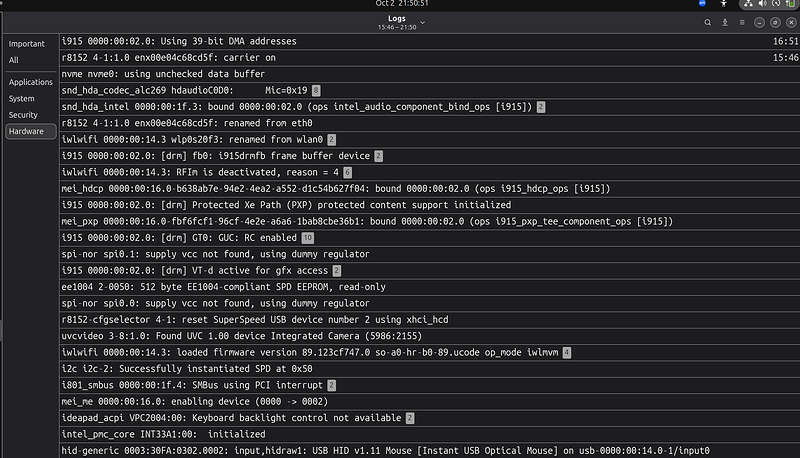Open 'intel_pmc_core INT33A1:00: initialized' entry
800x458 pixels.
pyautogui.click(x=430, y=435)
